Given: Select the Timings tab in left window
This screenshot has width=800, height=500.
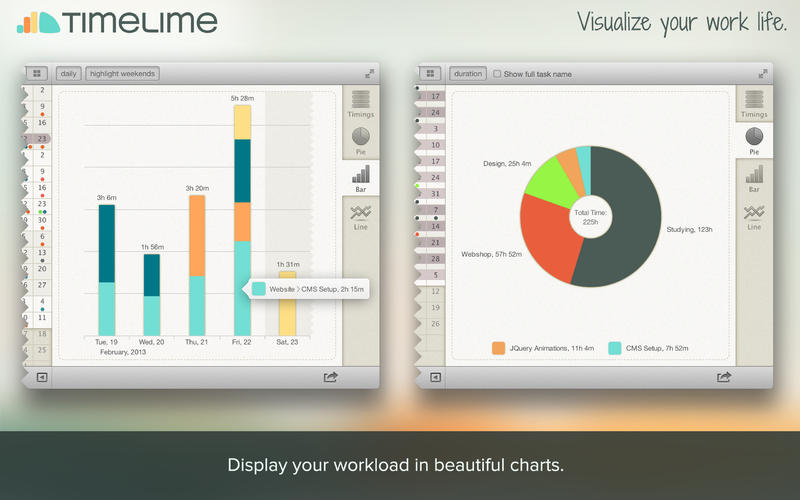Looking at the screenshot, I should (361, 104).
